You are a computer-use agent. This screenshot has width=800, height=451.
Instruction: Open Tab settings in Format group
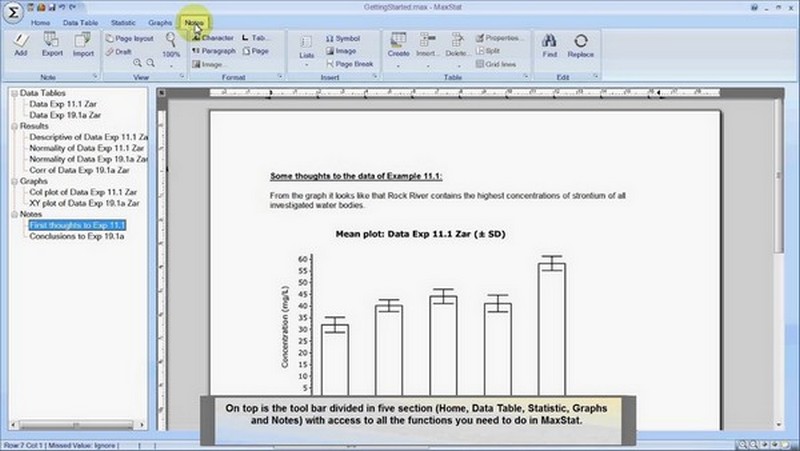(254, 38)
